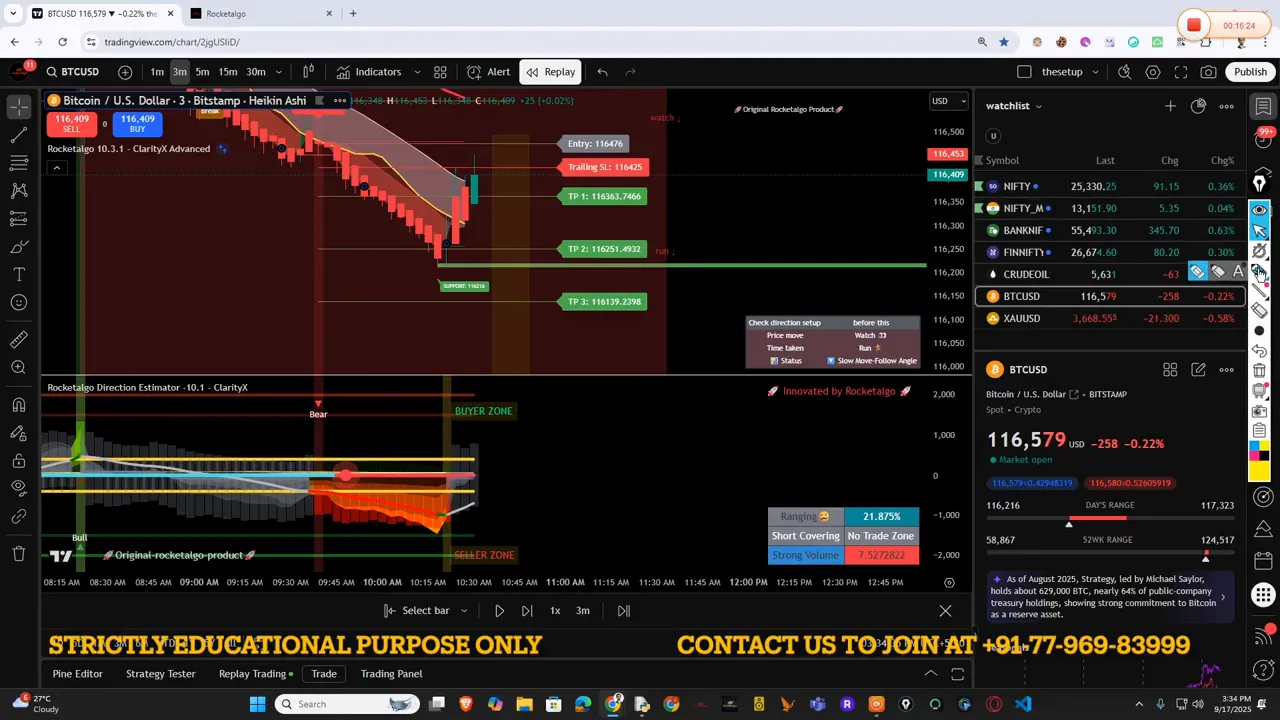Open the Indicators panel
Viewport: 1280px width, 720px height.
click(368, 72)
